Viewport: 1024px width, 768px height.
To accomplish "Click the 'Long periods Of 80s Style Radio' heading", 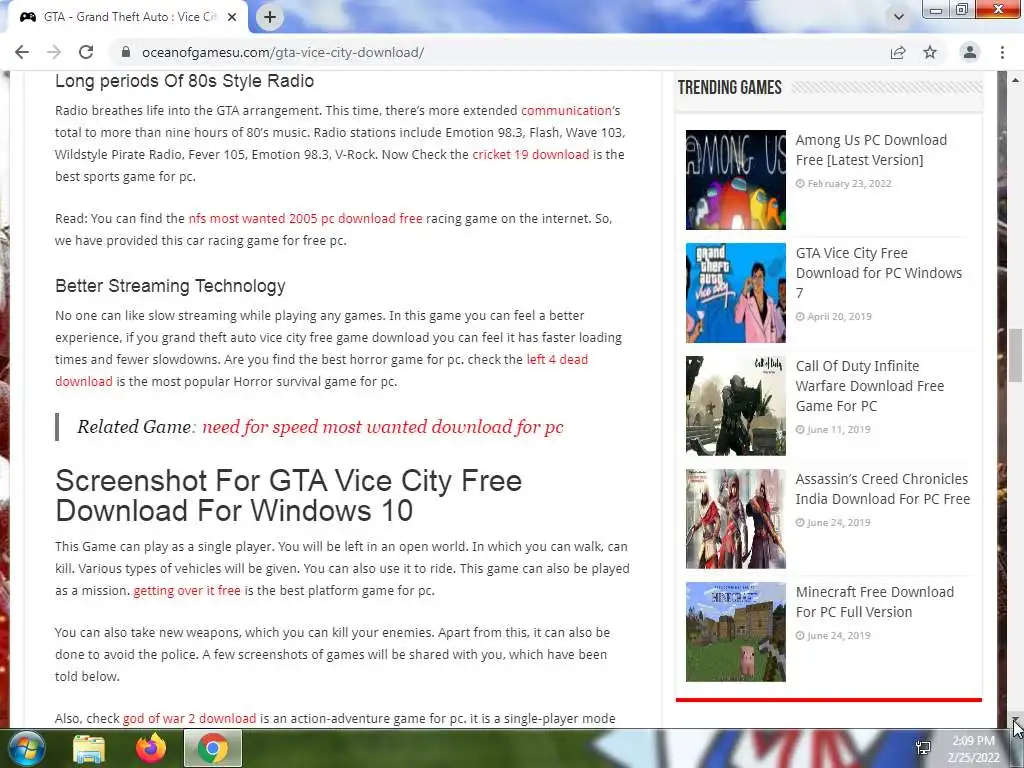I will (185, 81).
